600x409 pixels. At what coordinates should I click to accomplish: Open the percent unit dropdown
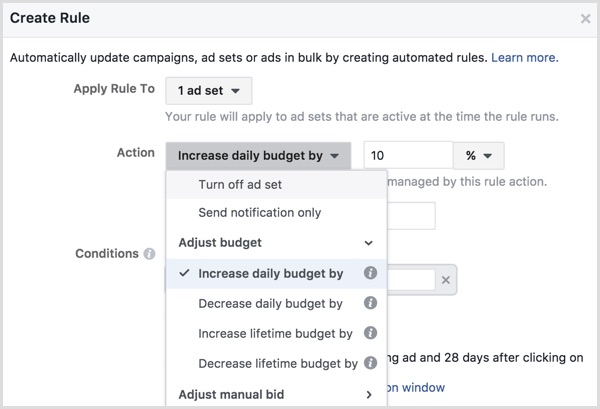[478, 155]
